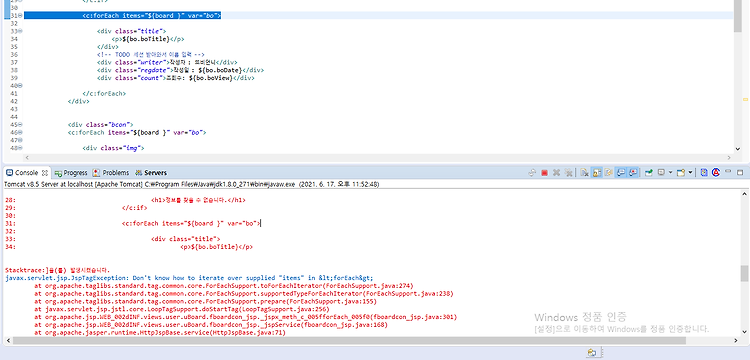The width and height of the screenshot is (750, 360).
Task: Collapse the fold marker at editor line 47
Action: (x=20, y=140)
